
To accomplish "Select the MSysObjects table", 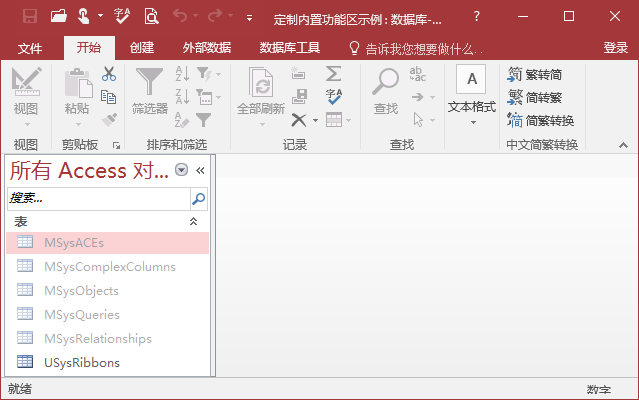I will click(108, 291).
